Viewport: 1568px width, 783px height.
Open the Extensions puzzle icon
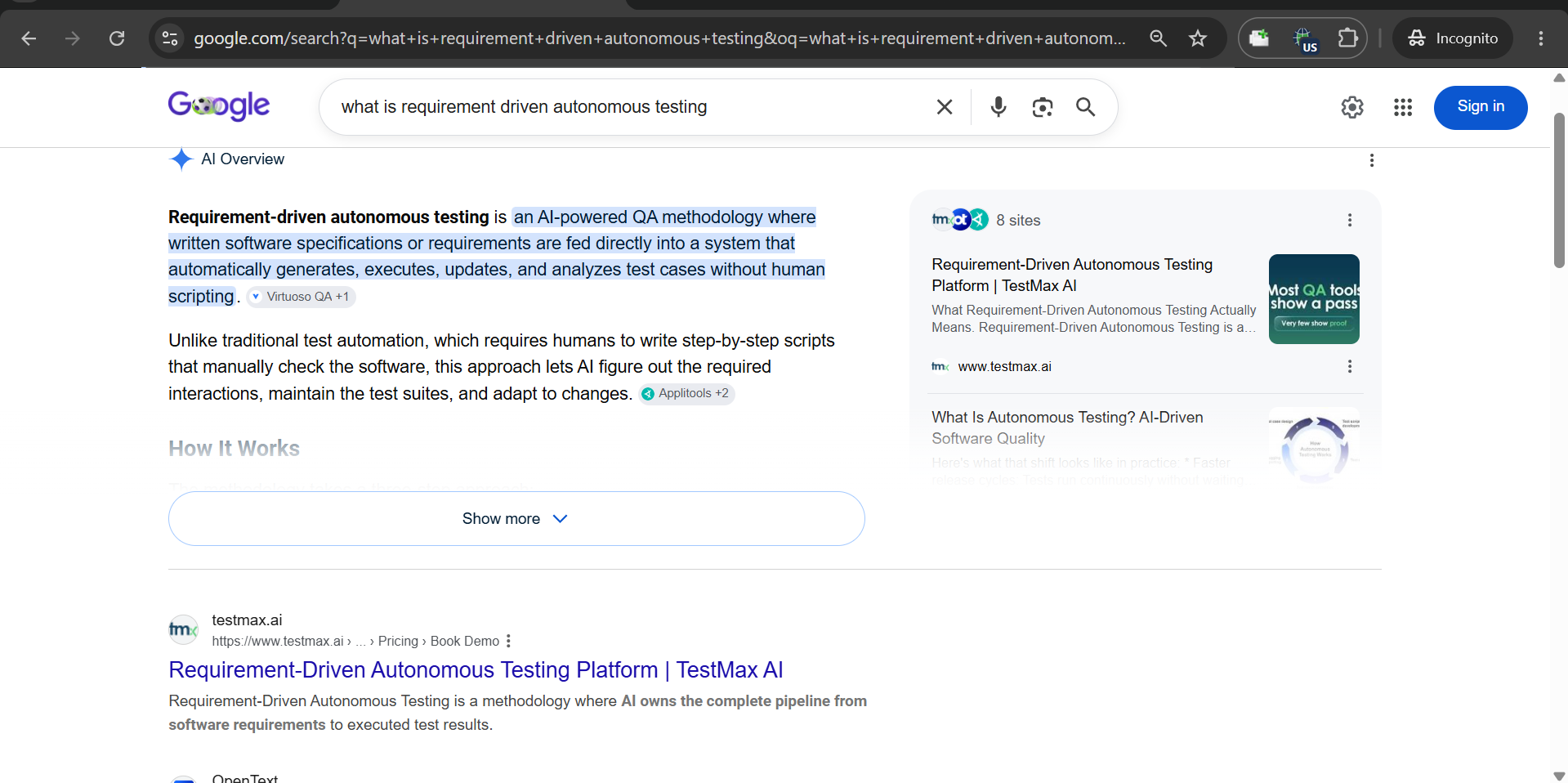click(x=1347, y=38)
